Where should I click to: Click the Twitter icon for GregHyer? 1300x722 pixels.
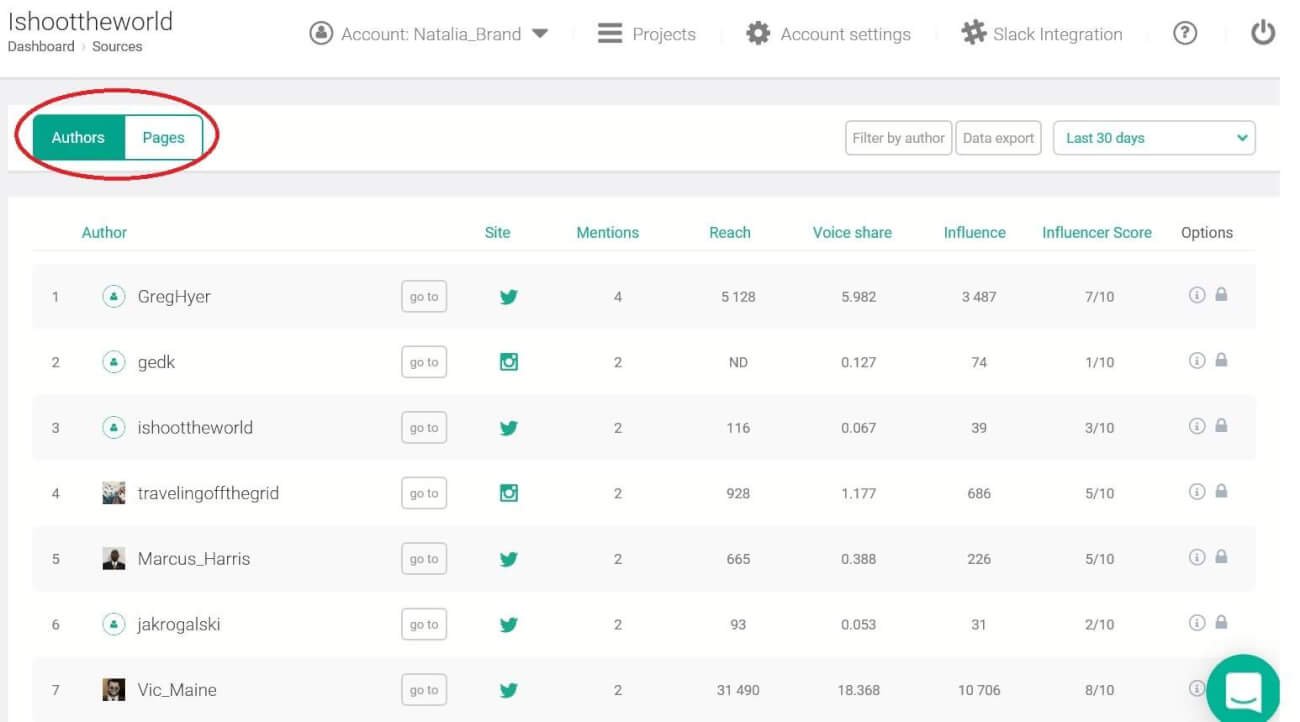click(x=508, y=297)
